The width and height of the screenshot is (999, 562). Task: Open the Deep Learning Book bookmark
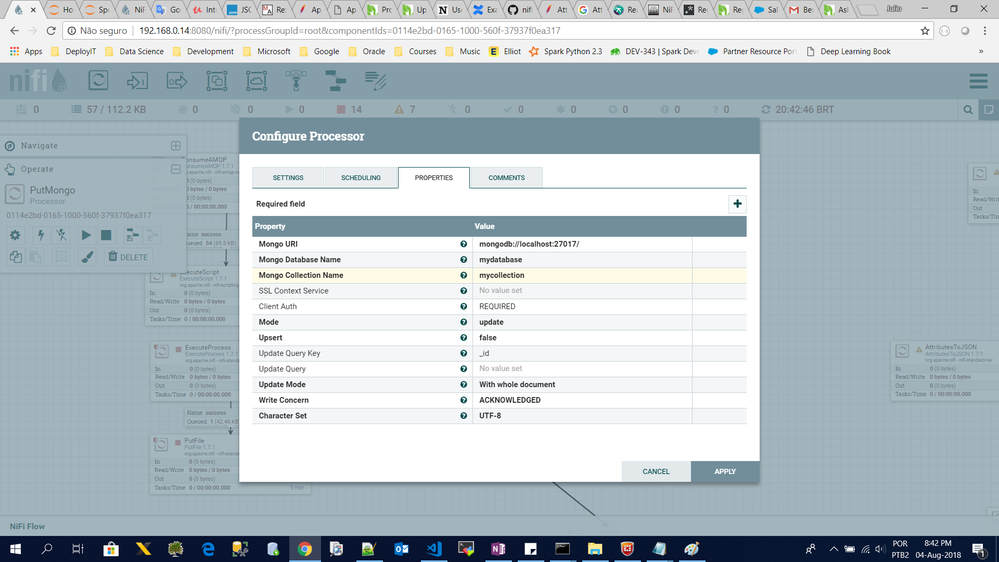point(848,52)
